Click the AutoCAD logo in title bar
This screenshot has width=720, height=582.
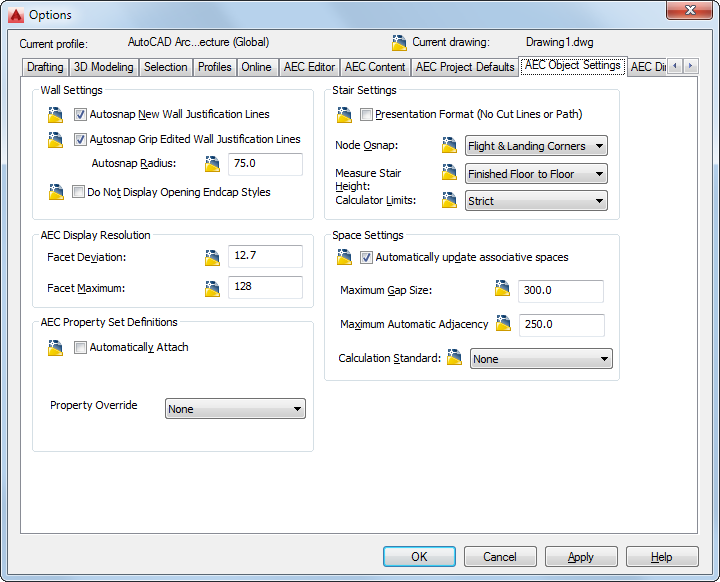pos(16,16)
